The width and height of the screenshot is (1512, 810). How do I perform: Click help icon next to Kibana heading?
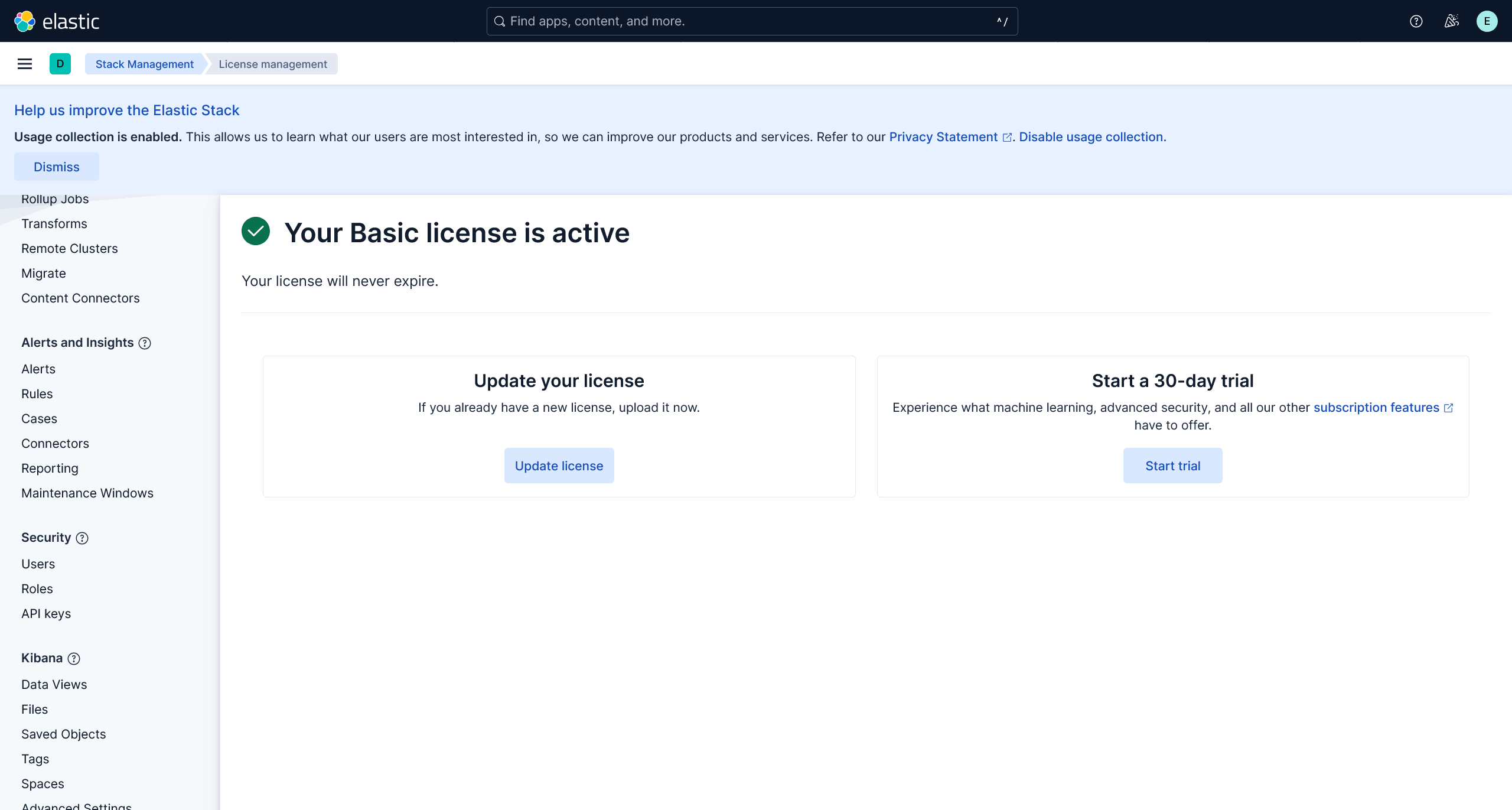74,659
